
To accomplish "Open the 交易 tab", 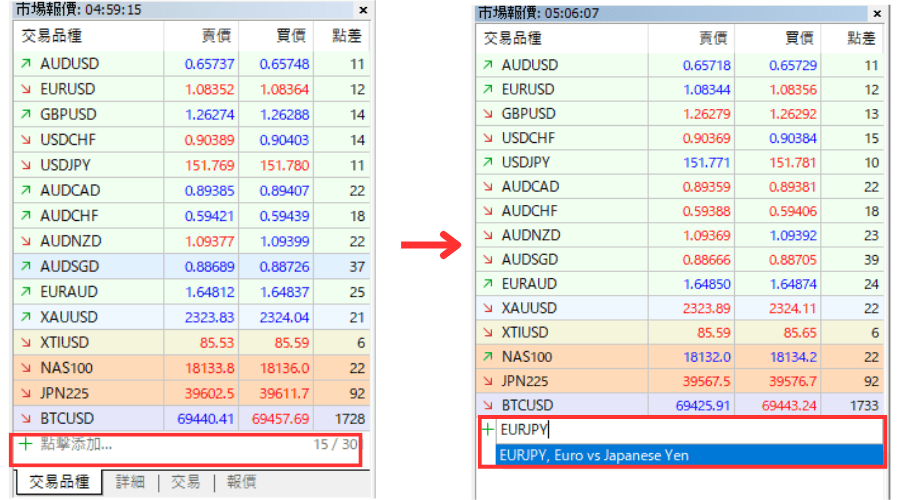I will 185,482.
